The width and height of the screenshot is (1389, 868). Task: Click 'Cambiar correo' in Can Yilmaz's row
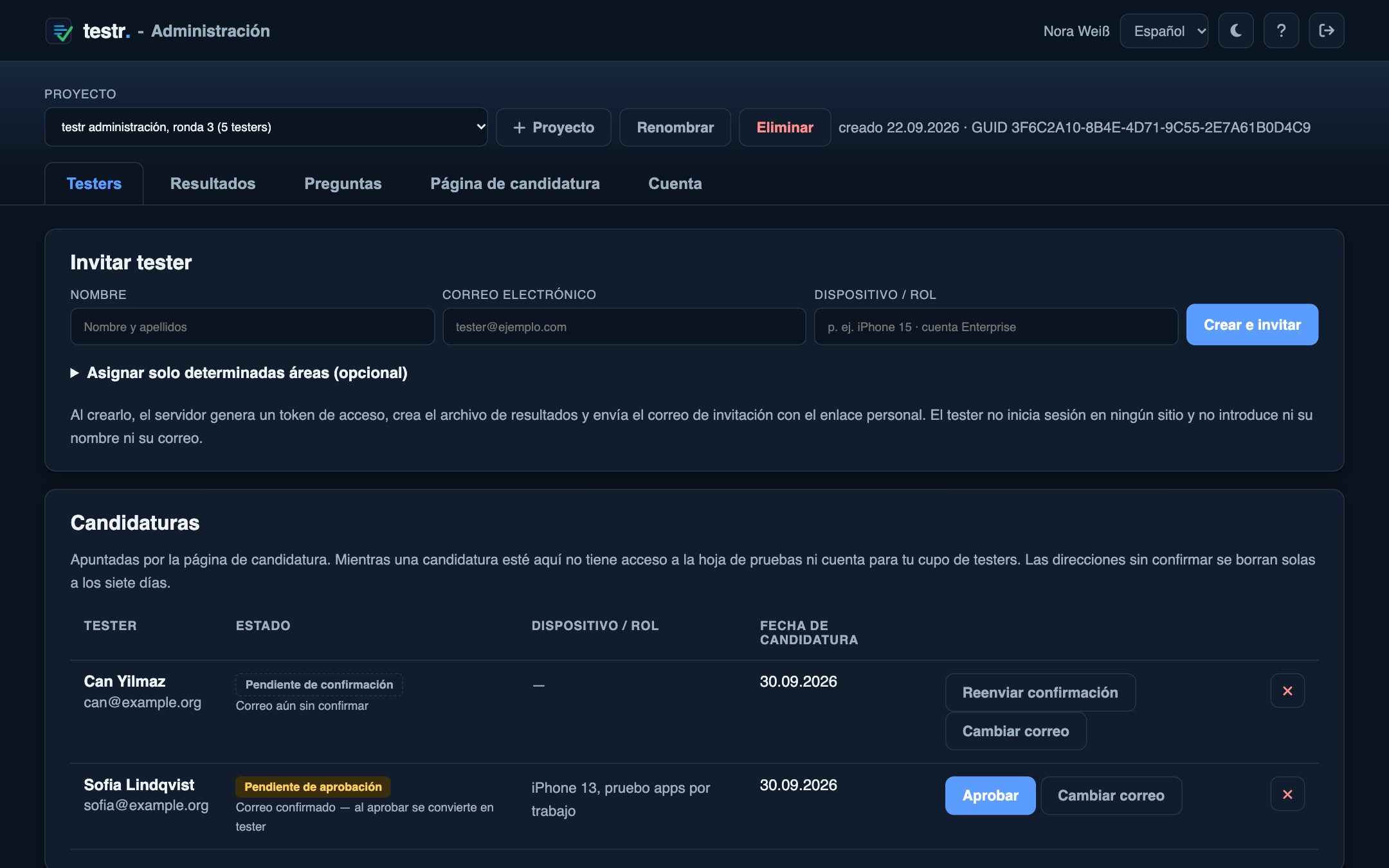(1015, 731)
